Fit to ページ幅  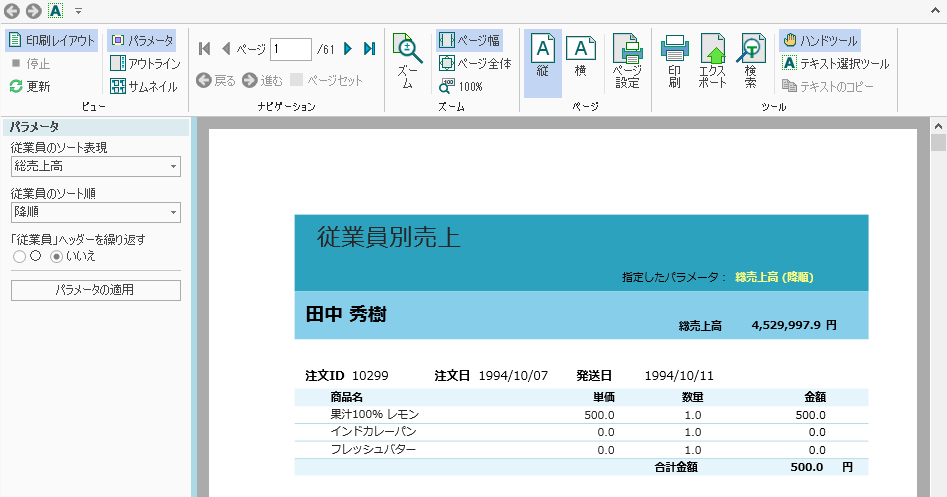(469, 40)
